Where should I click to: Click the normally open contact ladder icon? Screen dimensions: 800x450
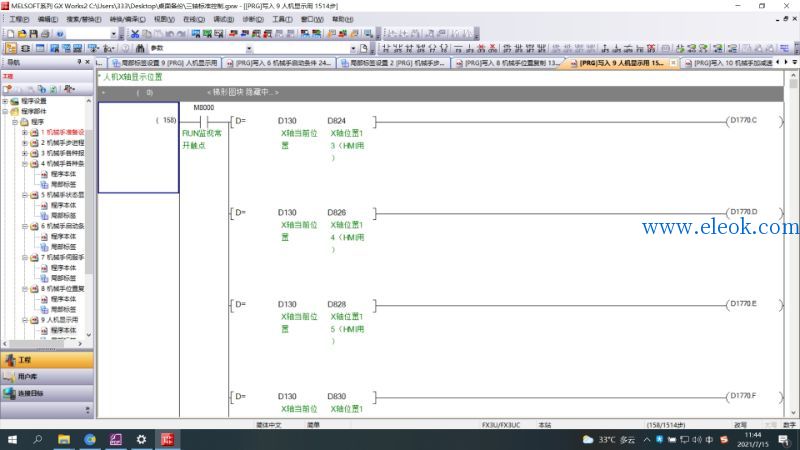(x=386, y=48)
